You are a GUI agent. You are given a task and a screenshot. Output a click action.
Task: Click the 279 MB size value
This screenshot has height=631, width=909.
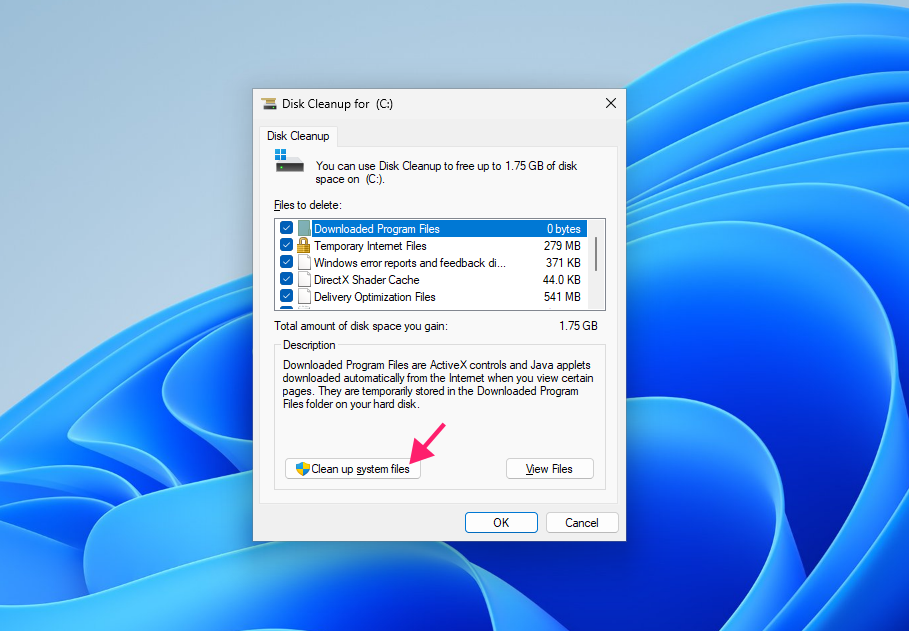pyautogui.click(x=562, y=246)
